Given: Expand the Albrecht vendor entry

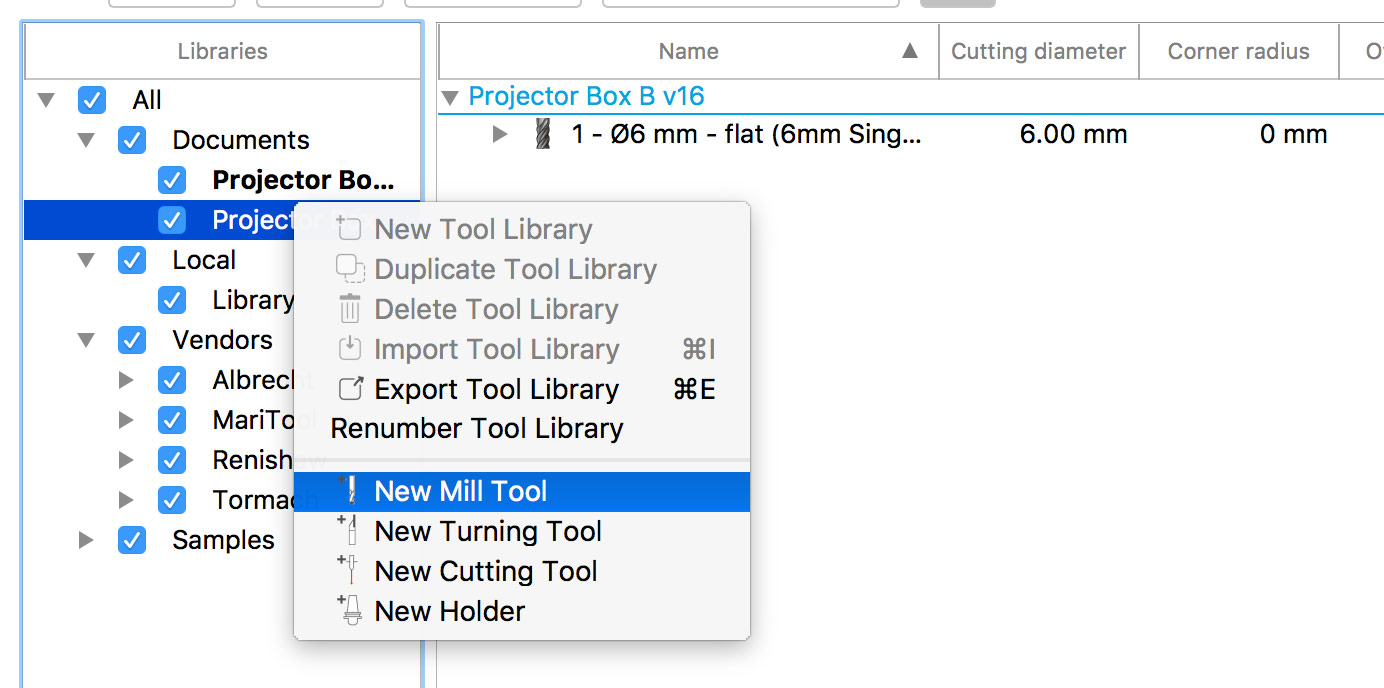Looking at the screenshot, I should [126, 380].
